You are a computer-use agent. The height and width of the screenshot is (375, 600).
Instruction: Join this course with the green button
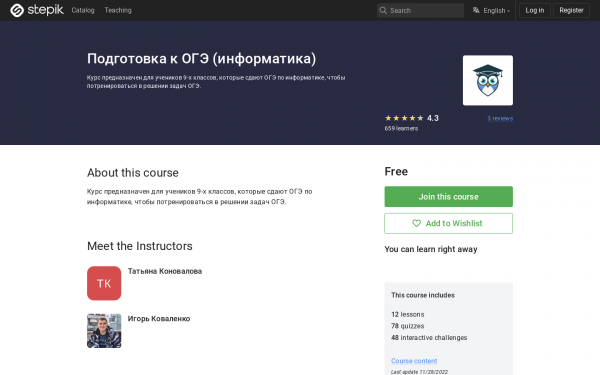pyautogui.click(x=448, y=197)
